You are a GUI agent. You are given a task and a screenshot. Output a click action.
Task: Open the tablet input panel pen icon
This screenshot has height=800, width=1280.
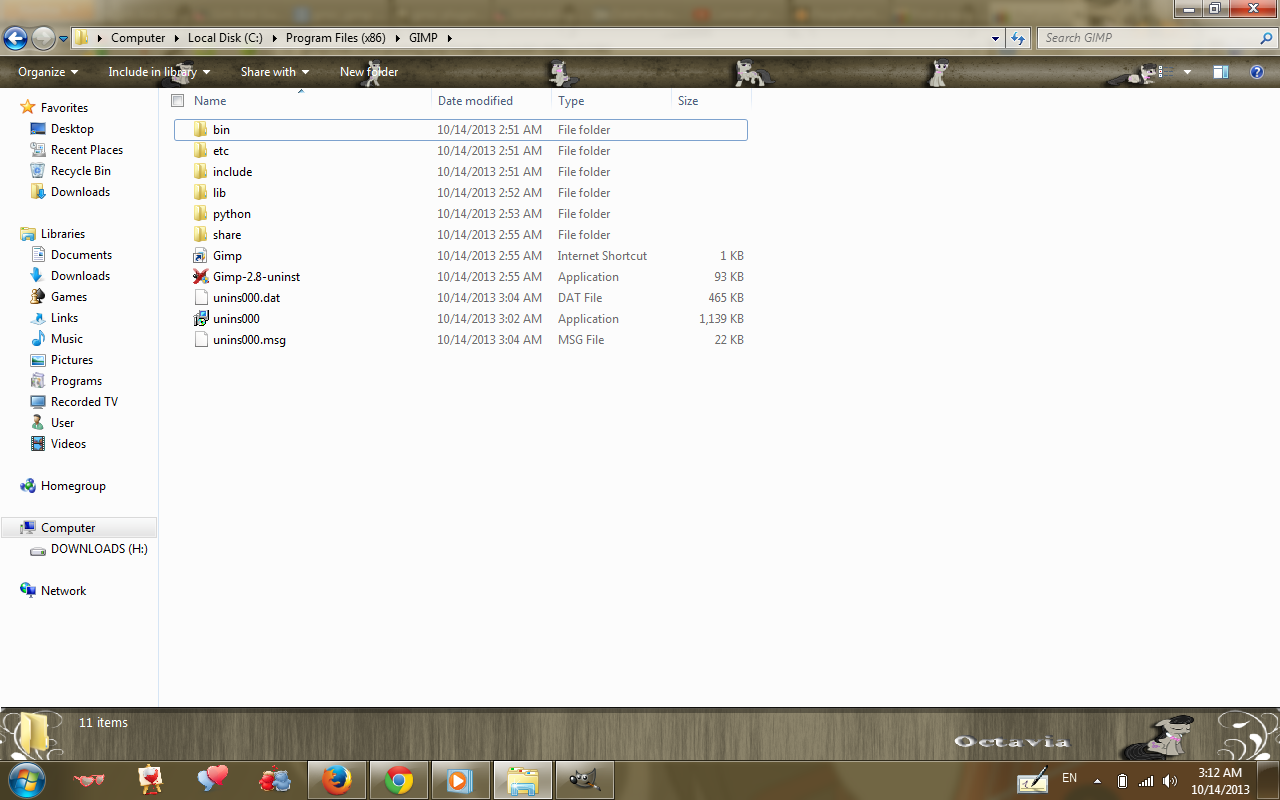(1032, 780)
